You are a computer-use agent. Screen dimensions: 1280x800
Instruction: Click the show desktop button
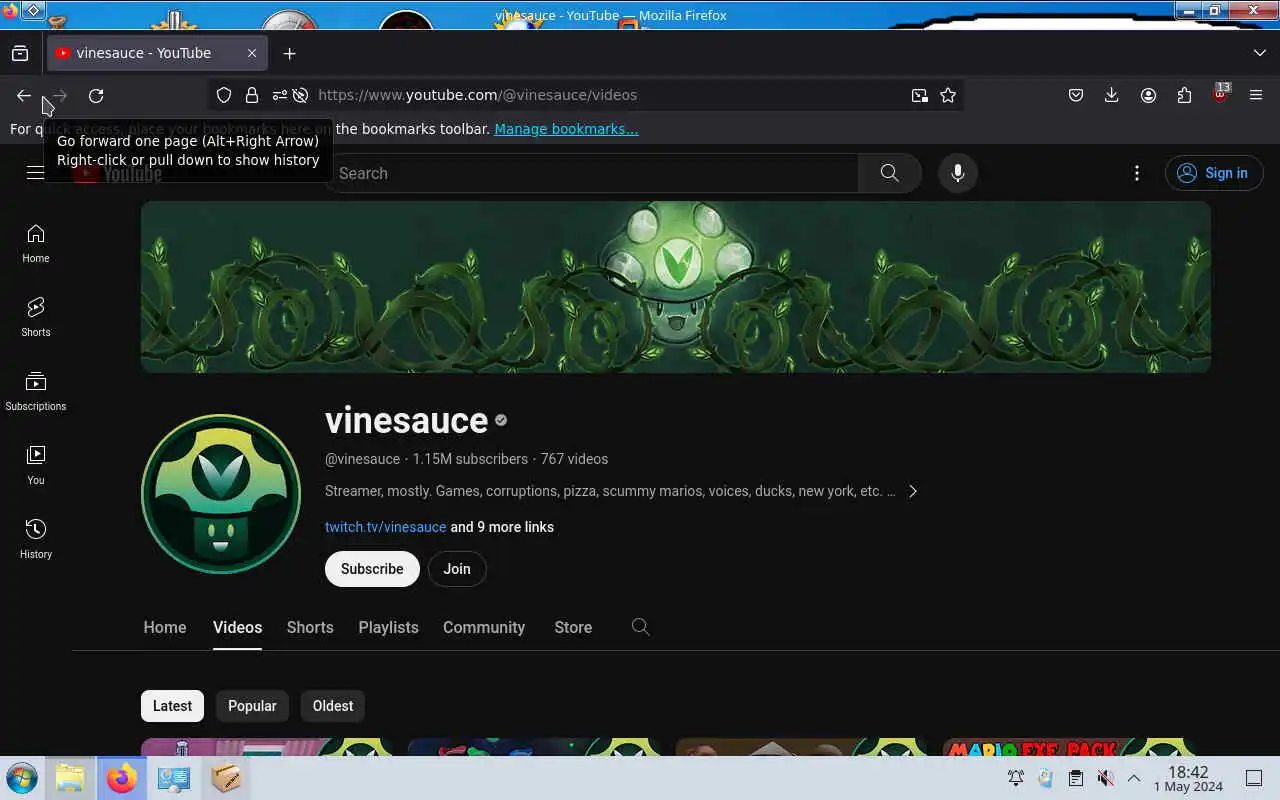[1254, 778]
